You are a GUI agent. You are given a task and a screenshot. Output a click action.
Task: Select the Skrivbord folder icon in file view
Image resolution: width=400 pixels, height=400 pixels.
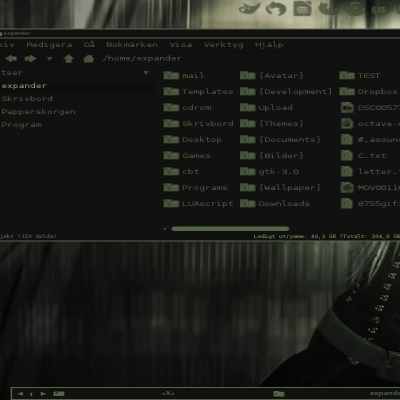[171, 124]
